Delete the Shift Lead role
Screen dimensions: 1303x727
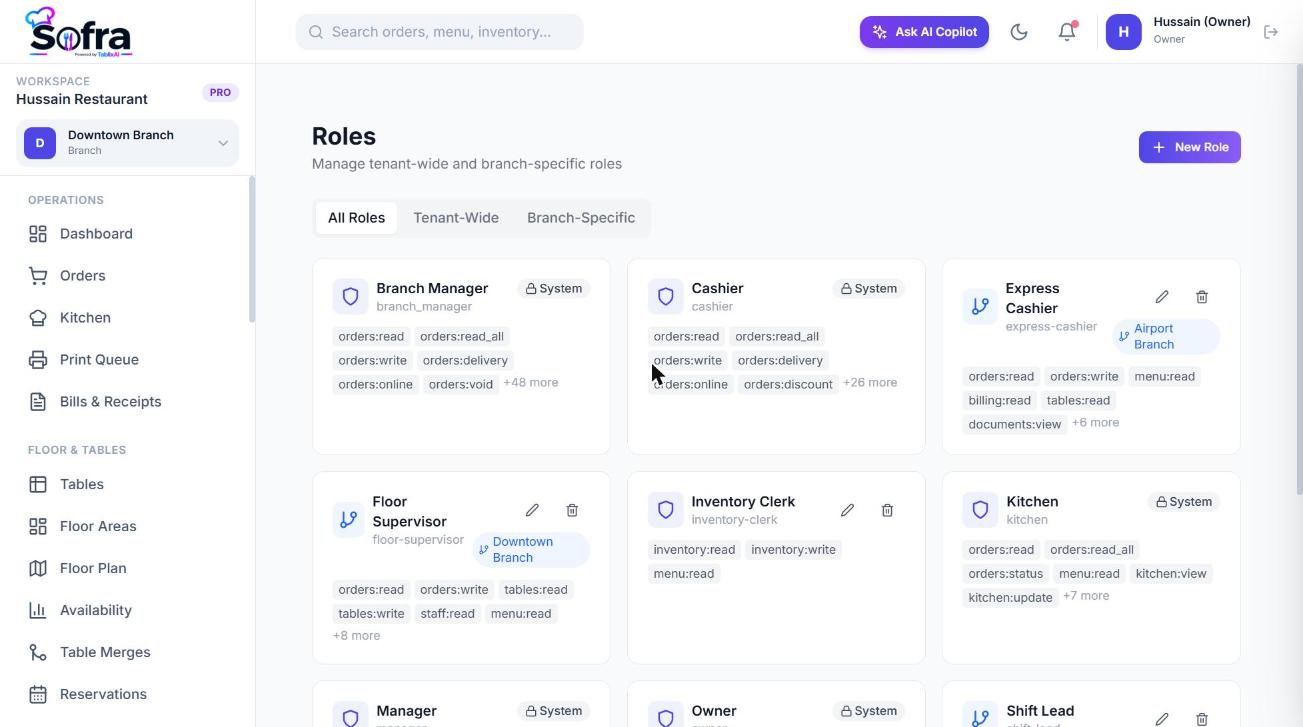coord(1202,718)
